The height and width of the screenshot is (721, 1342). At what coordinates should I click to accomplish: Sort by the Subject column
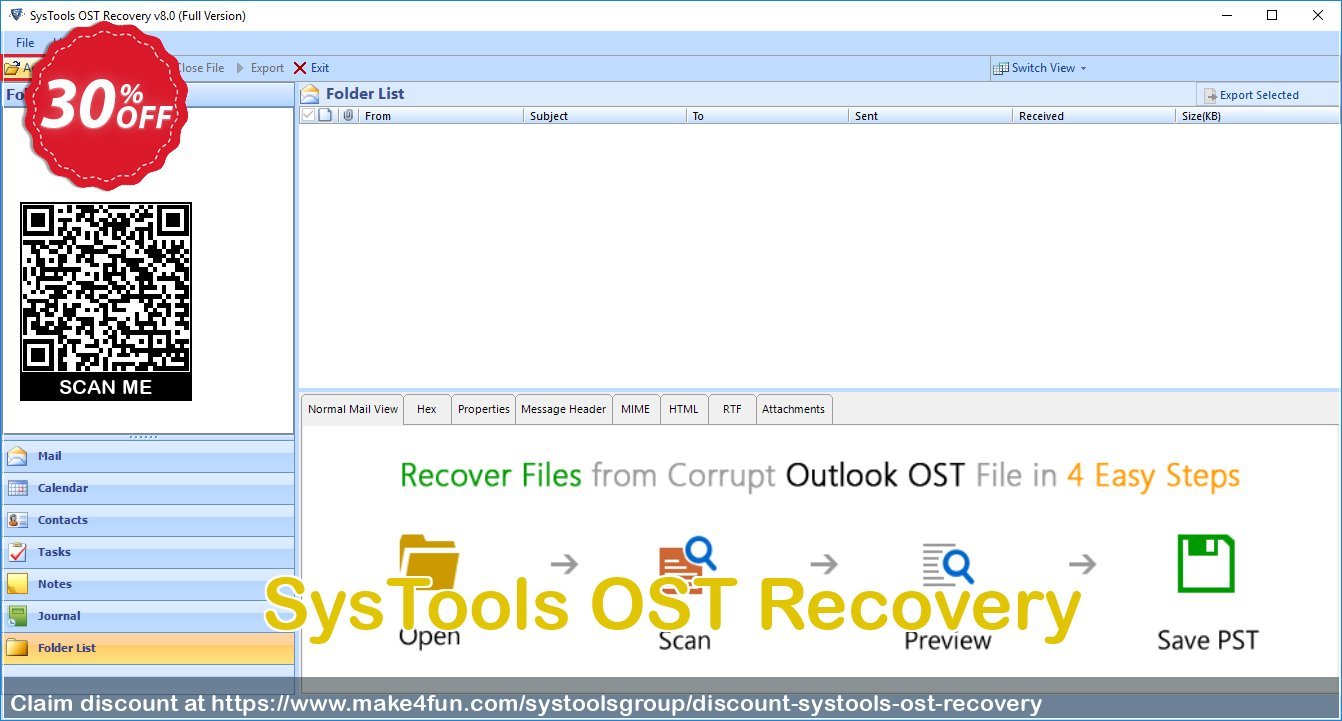point(605,116)
